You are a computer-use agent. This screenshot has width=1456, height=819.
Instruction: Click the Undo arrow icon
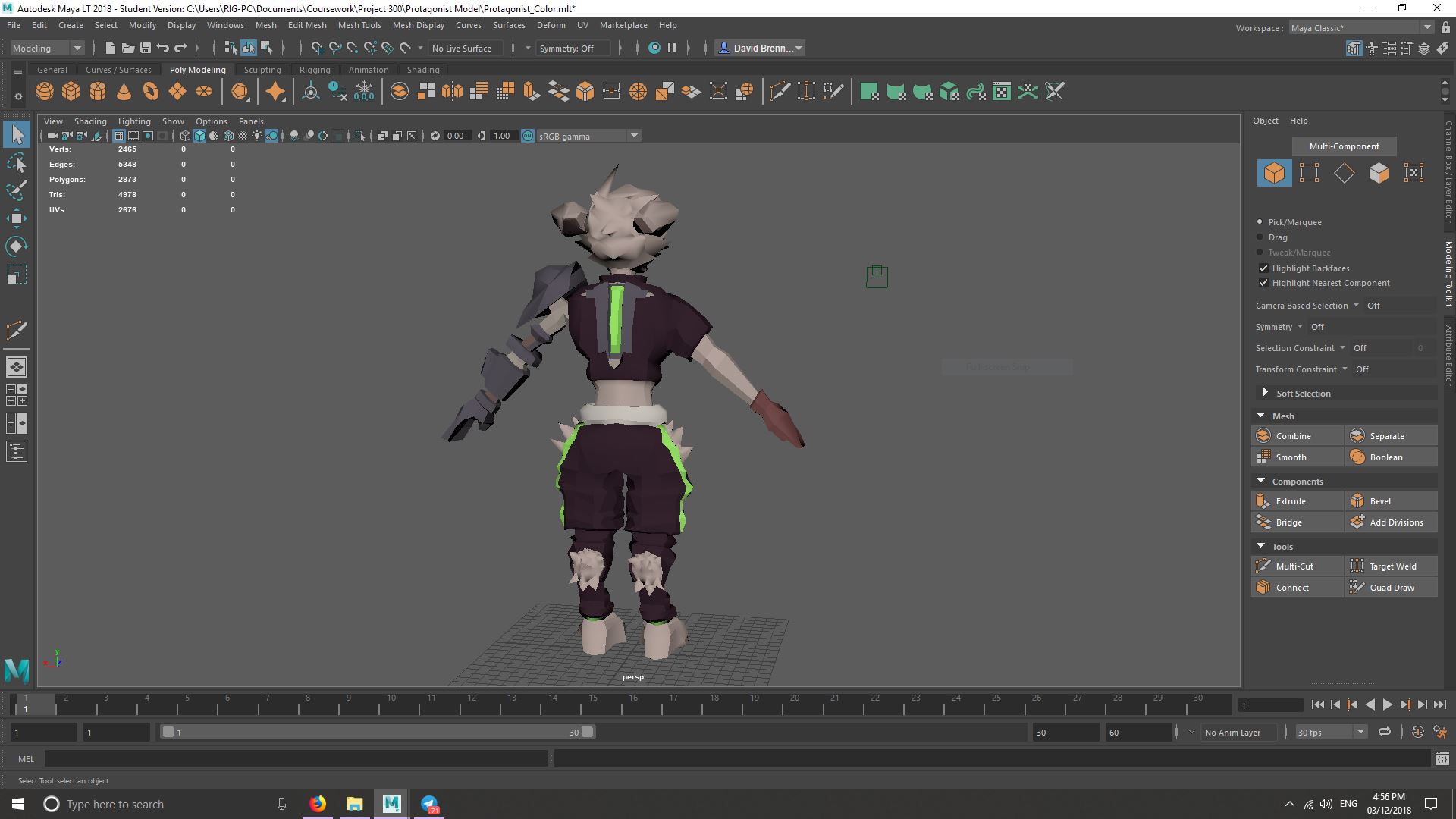click(x=163, y=48)
